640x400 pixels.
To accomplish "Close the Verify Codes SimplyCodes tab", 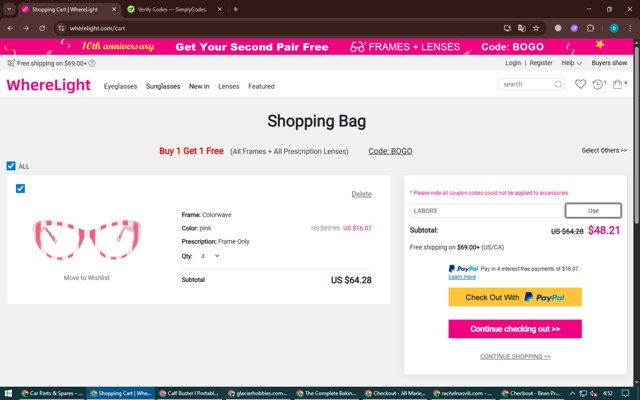I will pos(220,9).
